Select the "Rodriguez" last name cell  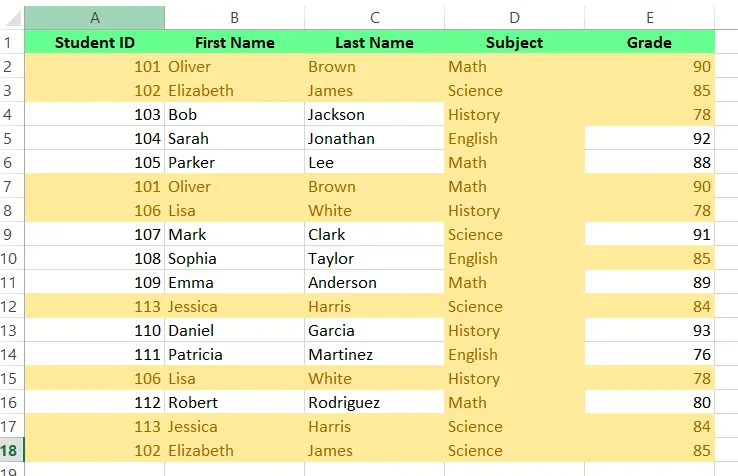click(x=375, y=403)
